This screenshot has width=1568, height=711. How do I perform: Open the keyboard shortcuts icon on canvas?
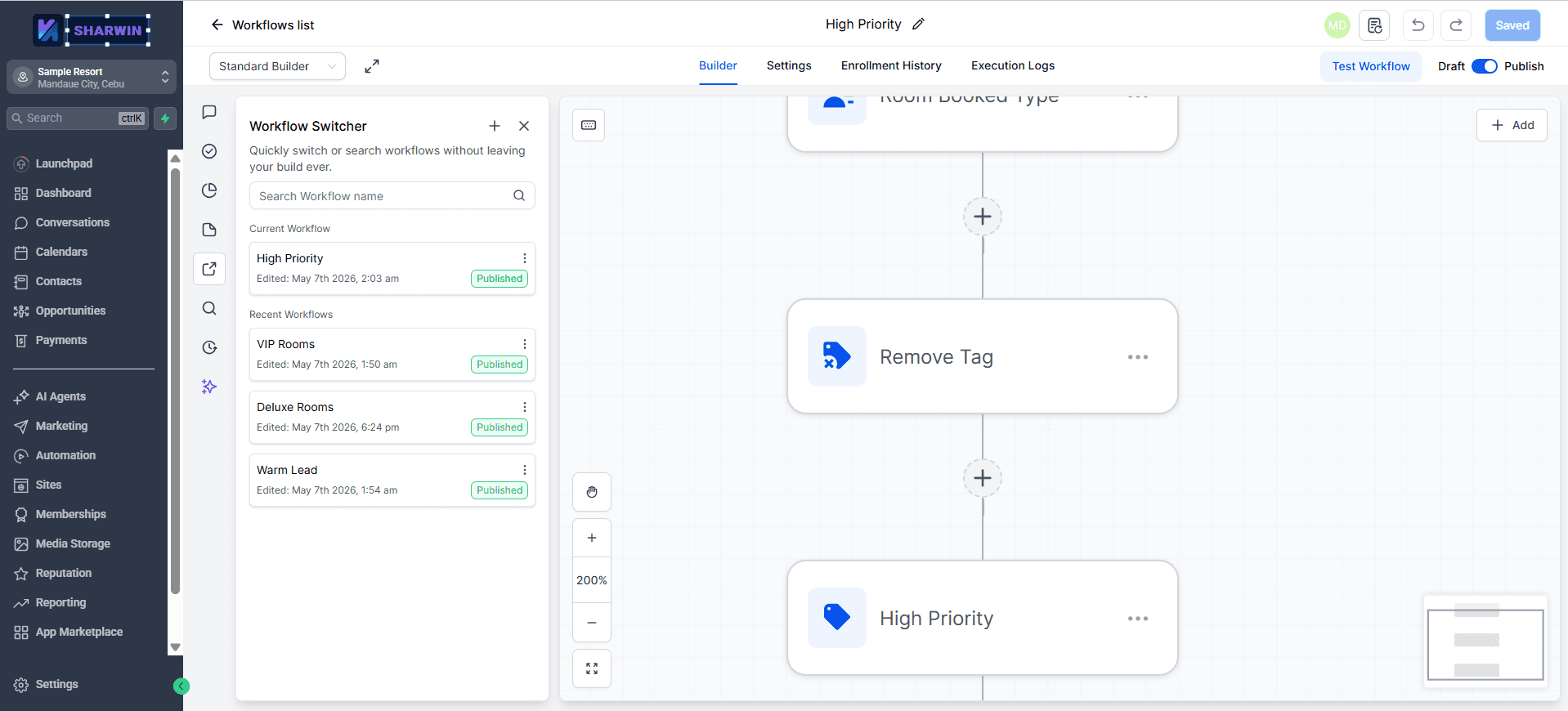(x=589, y=125)
